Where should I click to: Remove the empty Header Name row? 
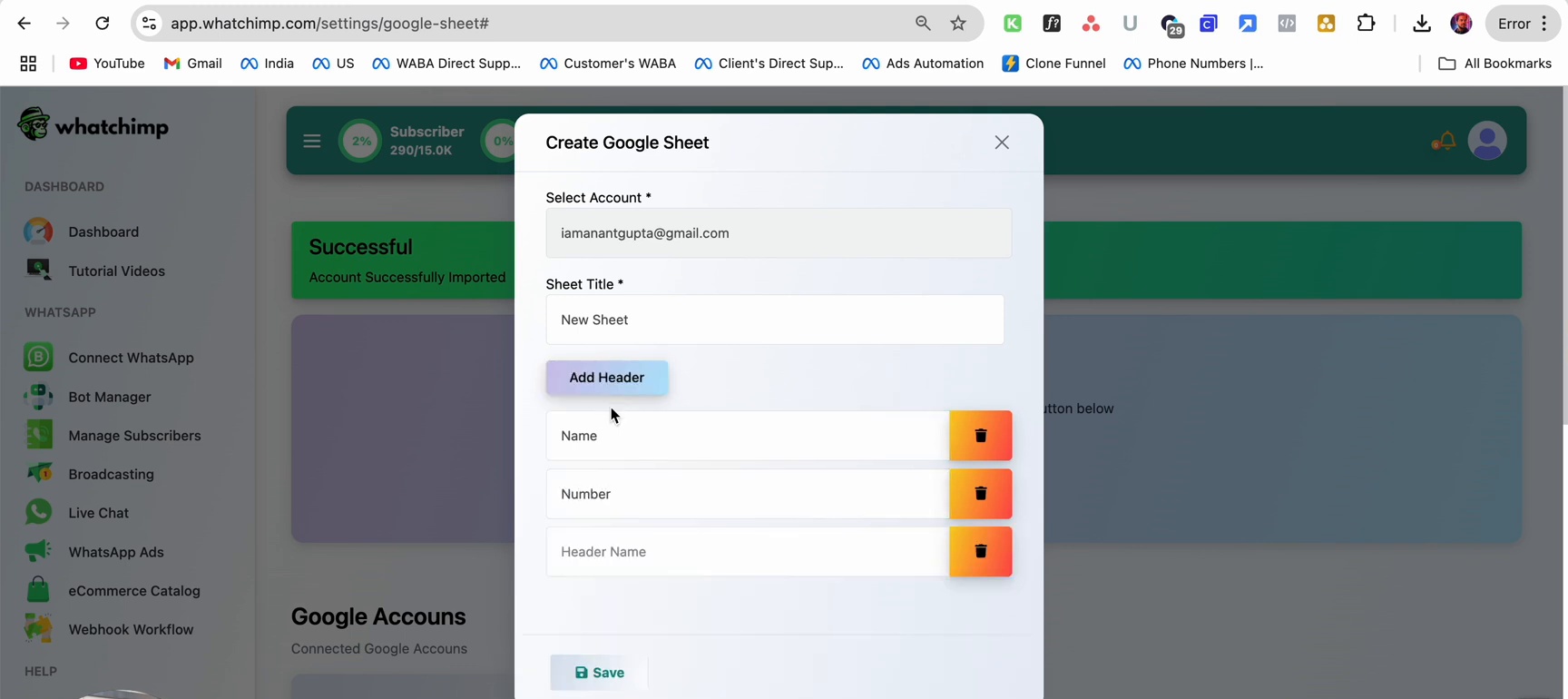pos(980,552)
